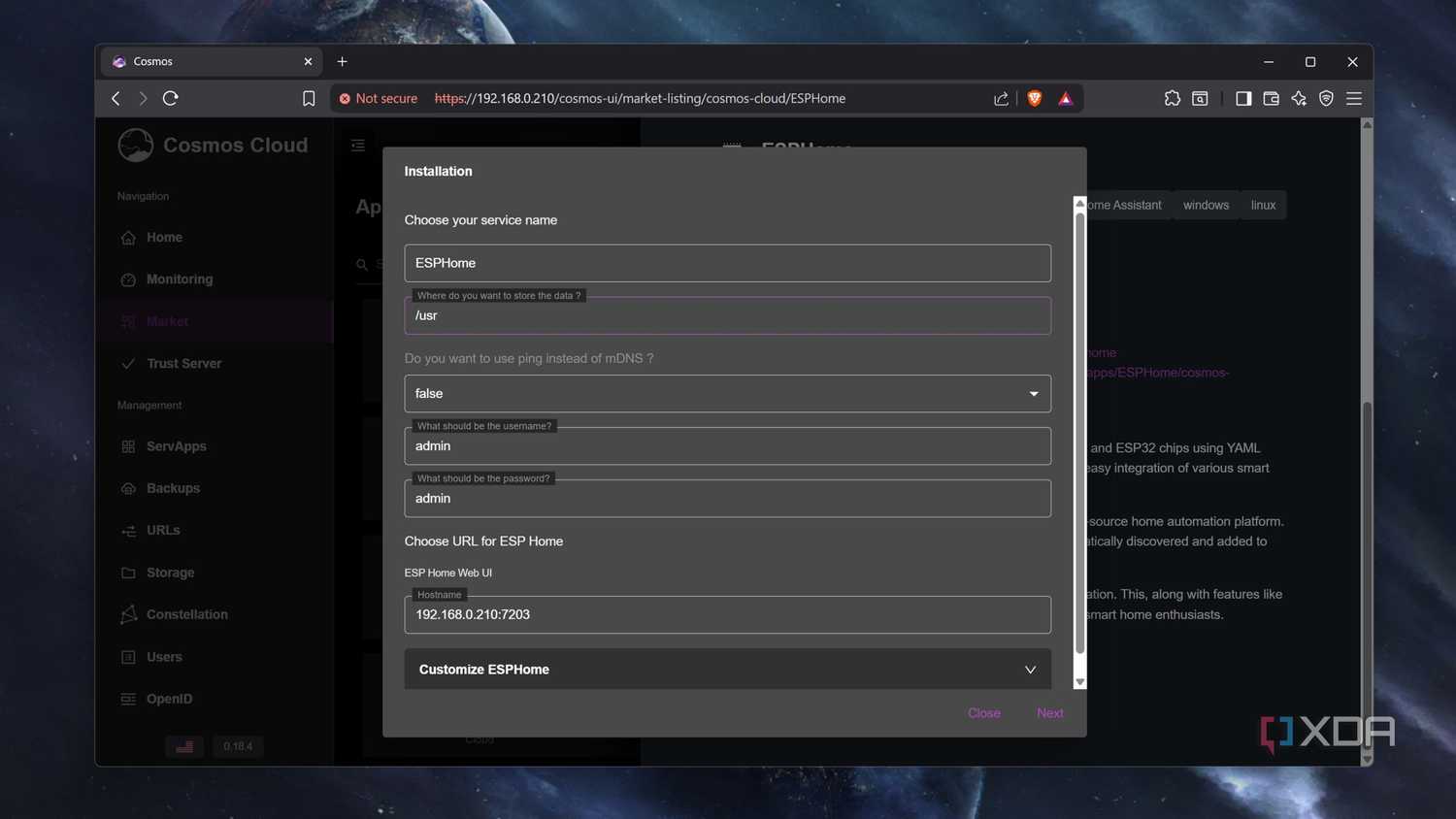Click the windows tag chip
Image resolution: width=1456 pixels, height=819 pixels.
[x=1206, y=205]
